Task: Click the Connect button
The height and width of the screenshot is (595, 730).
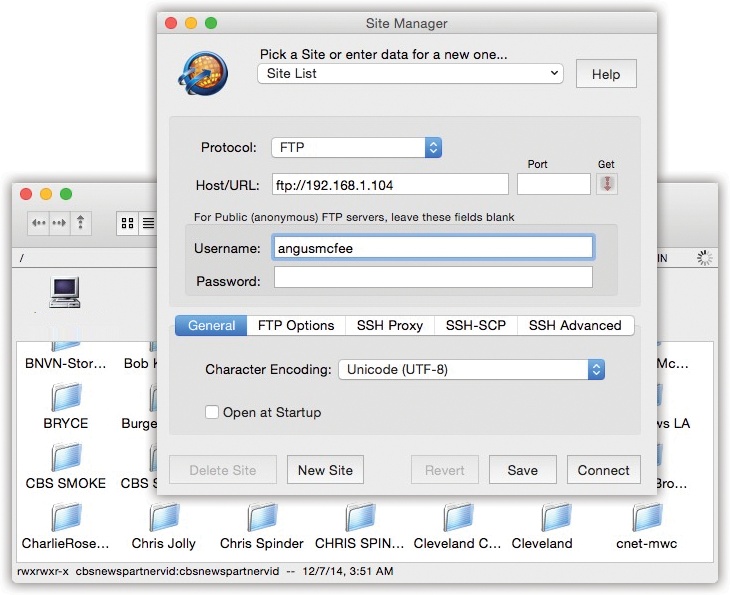Action: (604, 470)
